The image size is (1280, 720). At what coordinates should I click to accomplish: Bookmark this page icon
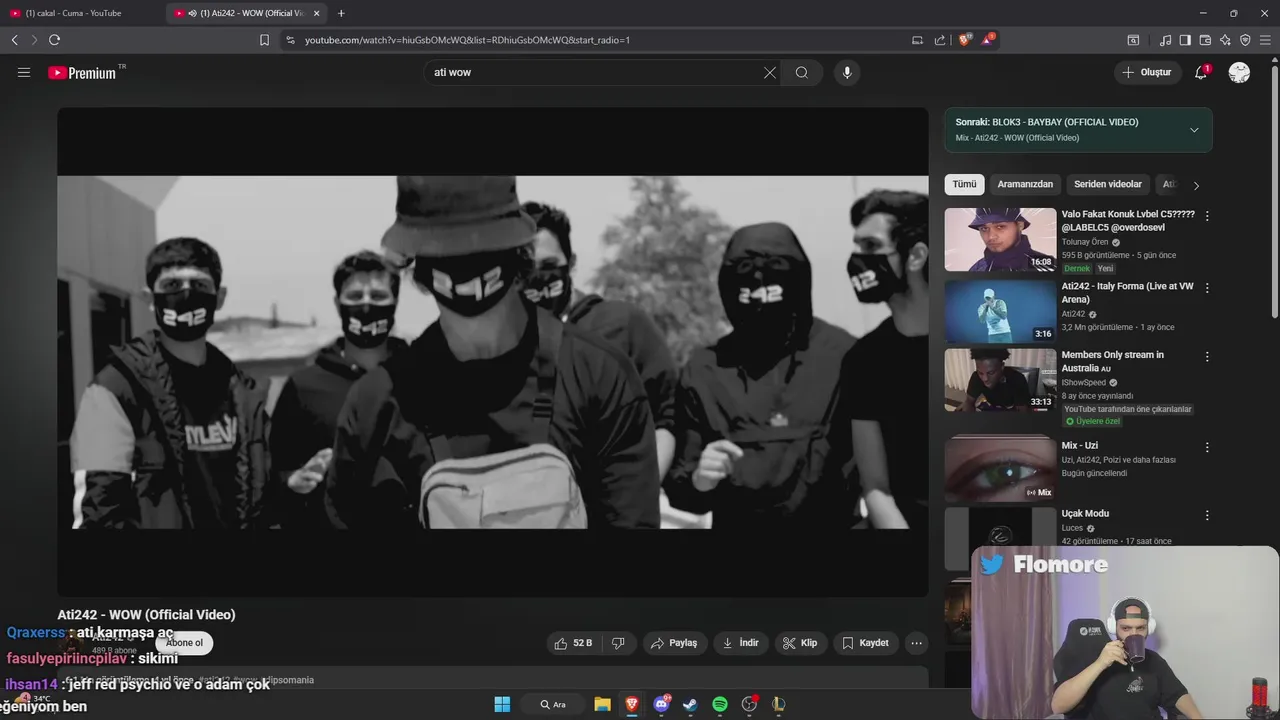264,40
